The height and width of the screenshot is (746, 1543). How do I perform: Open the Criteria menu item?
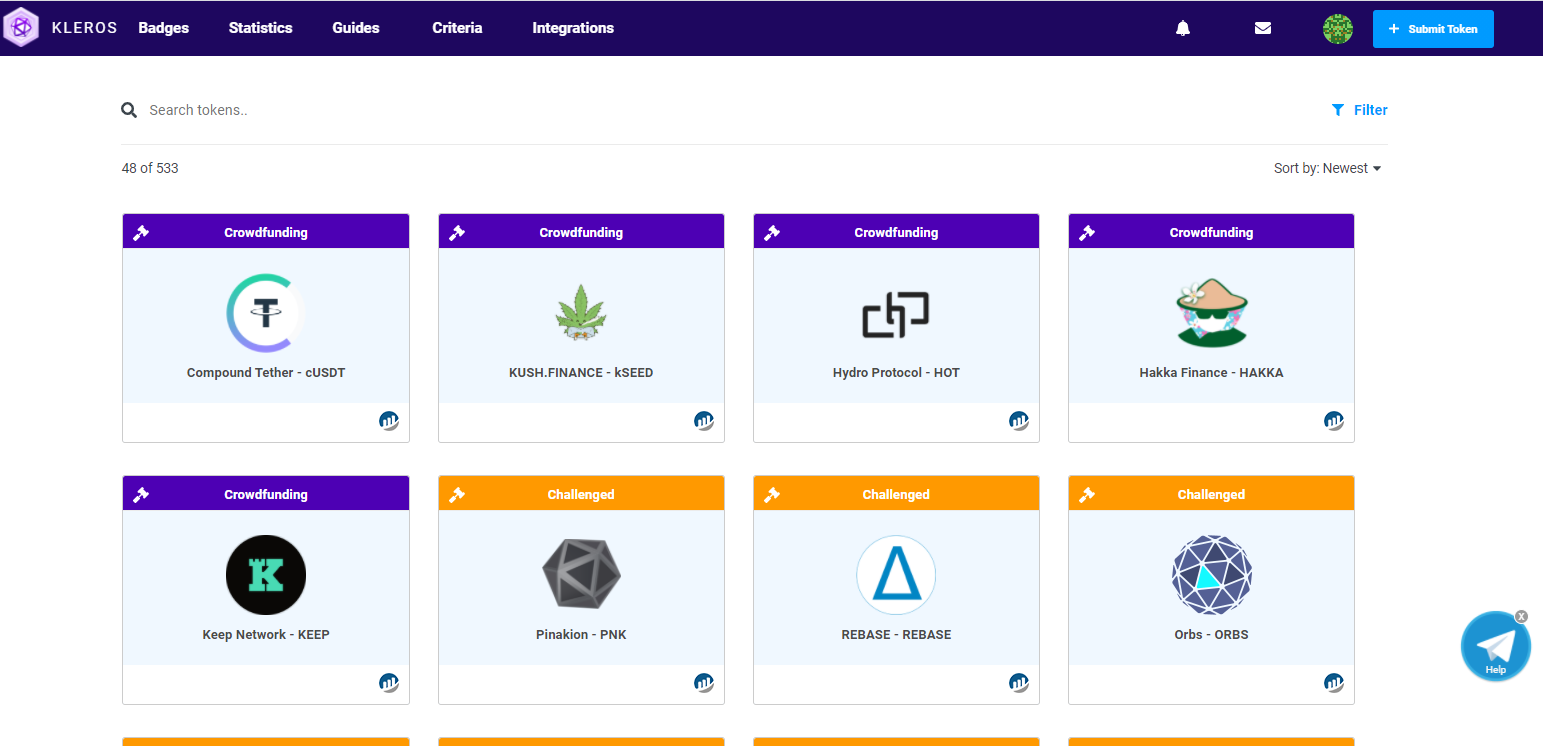coord(457,28)
